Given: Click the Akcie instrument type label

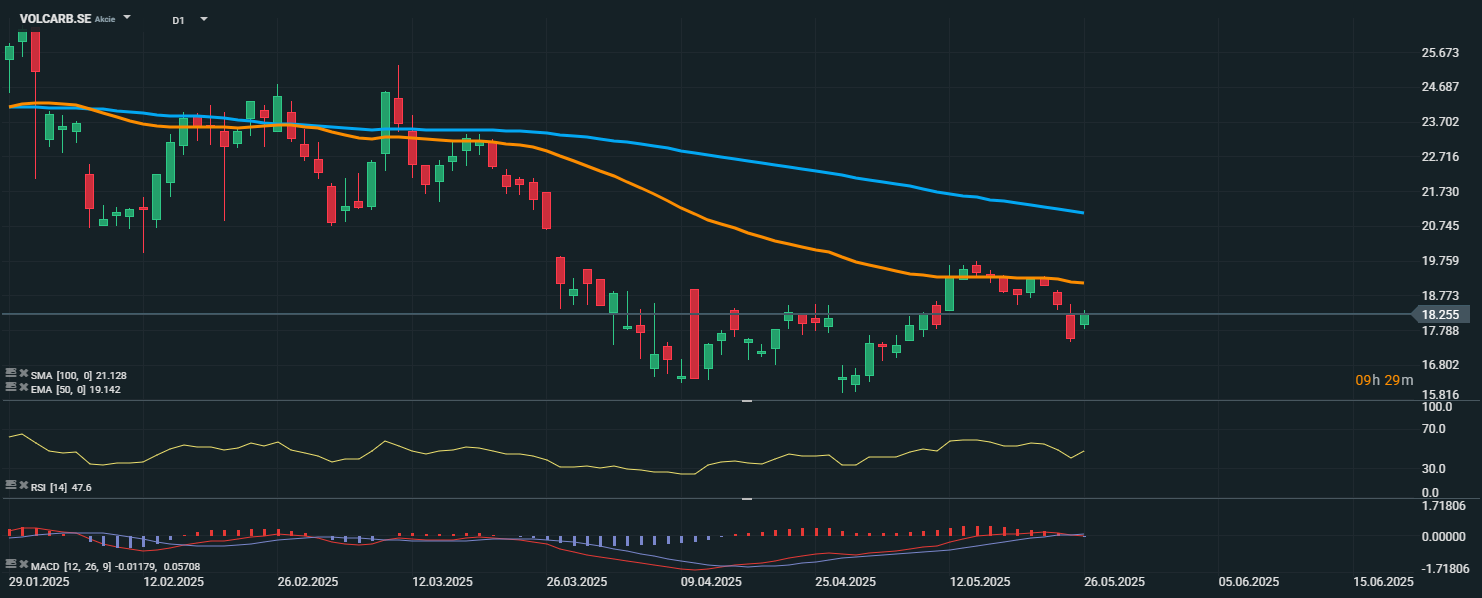Looking at the screenshot, I should tap(105, 19).
